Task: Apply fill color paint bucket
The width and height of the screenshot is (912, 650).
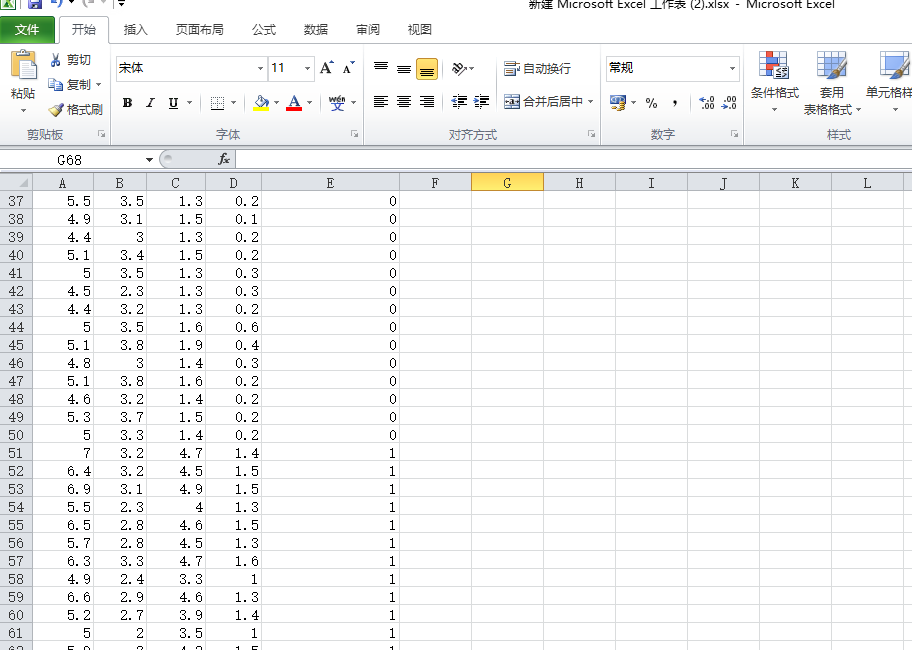Action: [262, 103]
